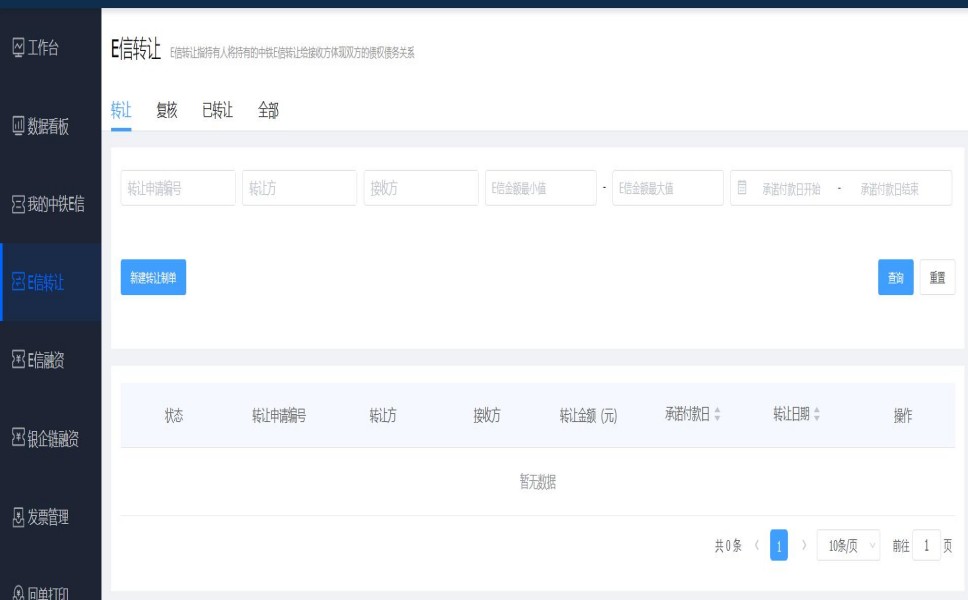Sort the table by 承诺付款日 column
968x600 pixels.
[717, 415]
